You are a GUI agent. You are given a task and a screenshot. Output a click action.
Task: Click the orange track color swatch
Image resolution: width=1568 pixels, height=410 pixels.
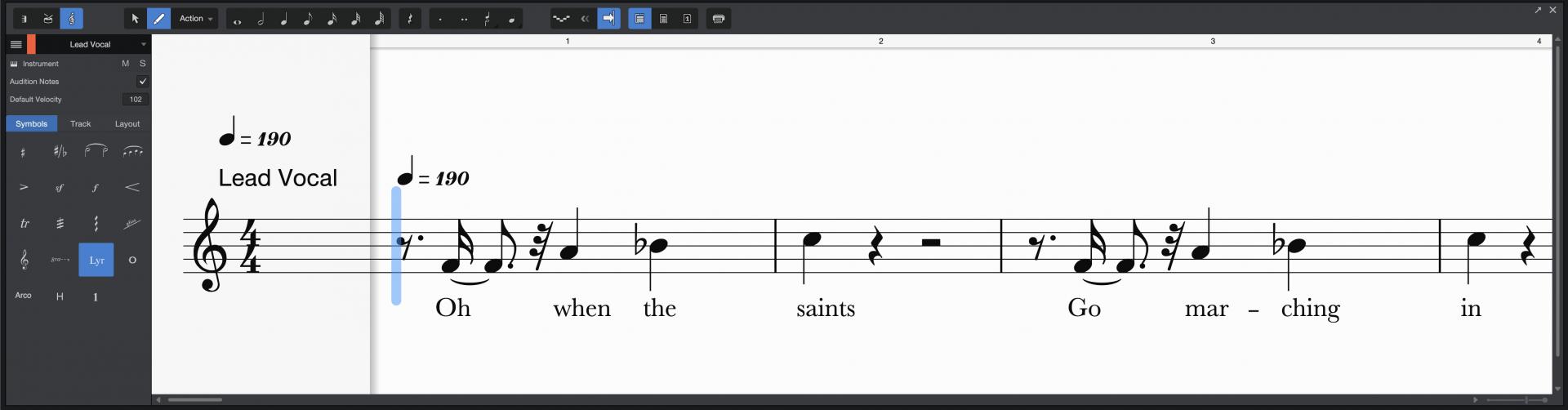(31, 44)
